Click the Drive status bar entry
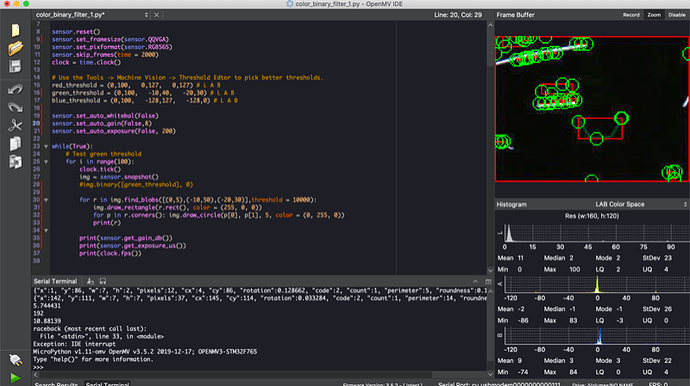The width and height of the screenshot is (690, 386). tap(602, 384)
